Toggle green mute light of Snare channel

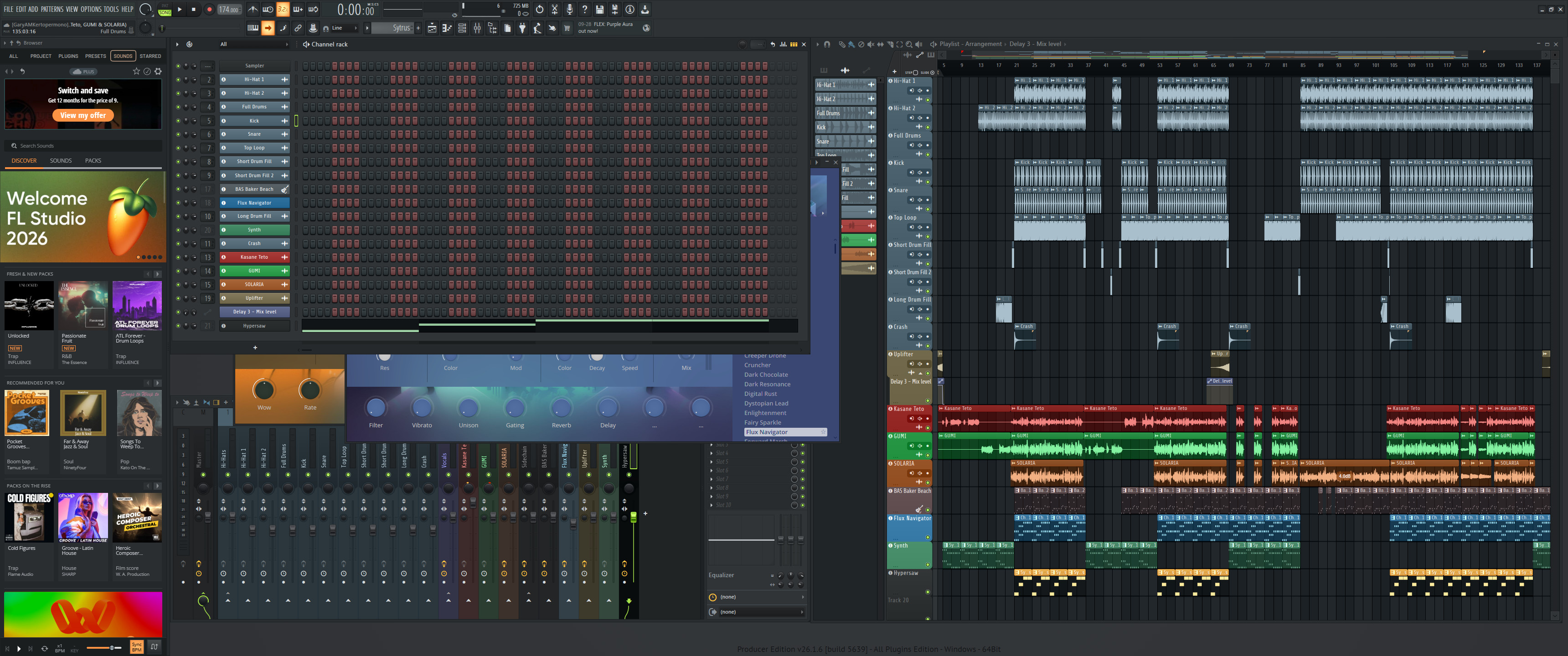point(178,134)
